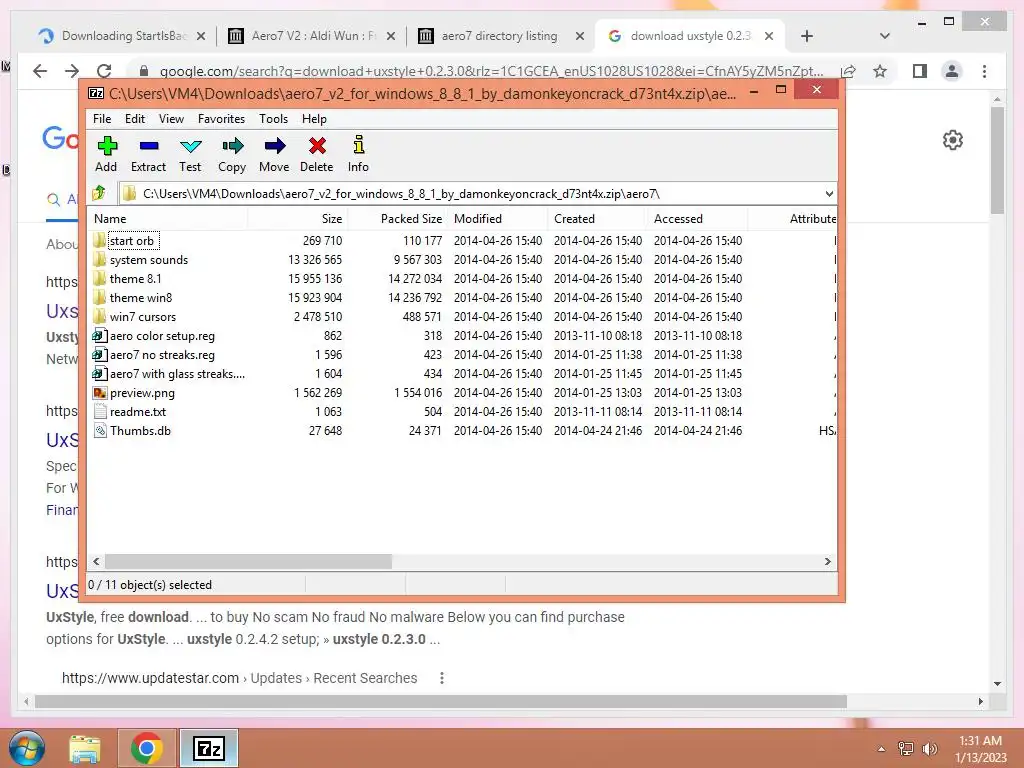Click the Thumbs.db file icon
Viewport: 1024px width, 768px height.
tap(99, 430)
